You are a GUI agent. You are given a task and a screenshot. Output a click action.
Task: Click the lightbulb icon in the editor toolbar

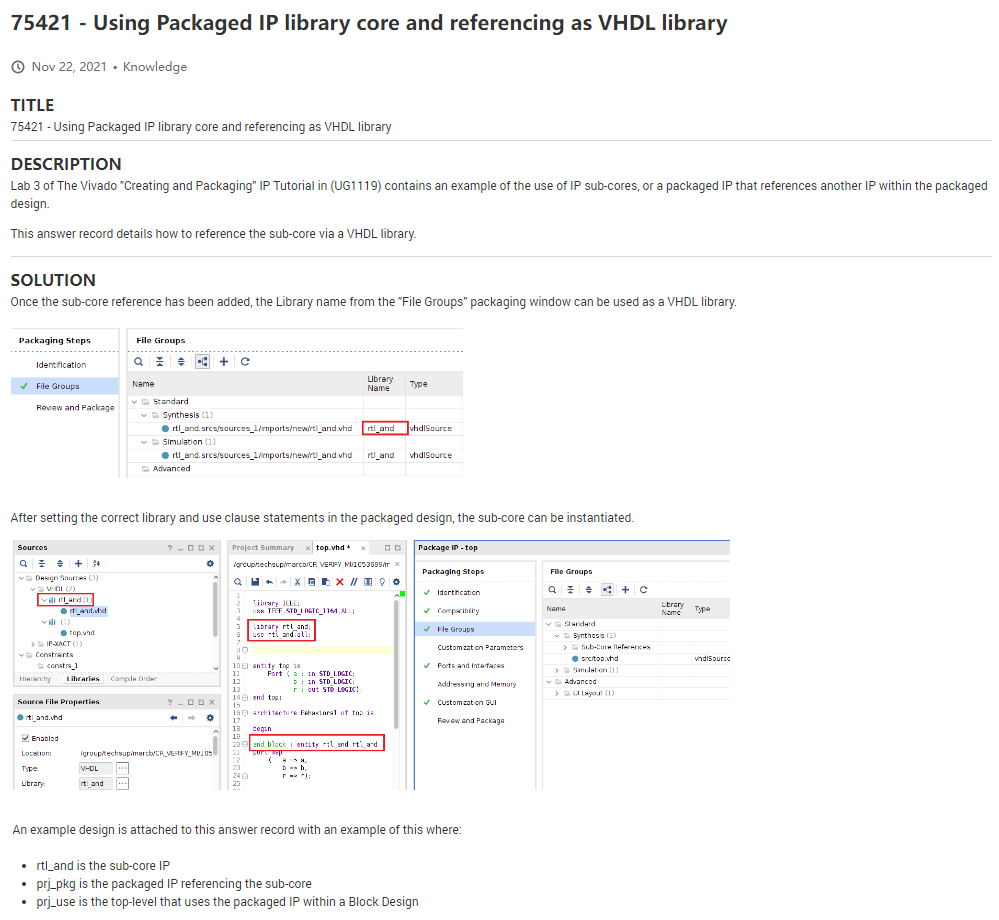(x=382, y=582)
